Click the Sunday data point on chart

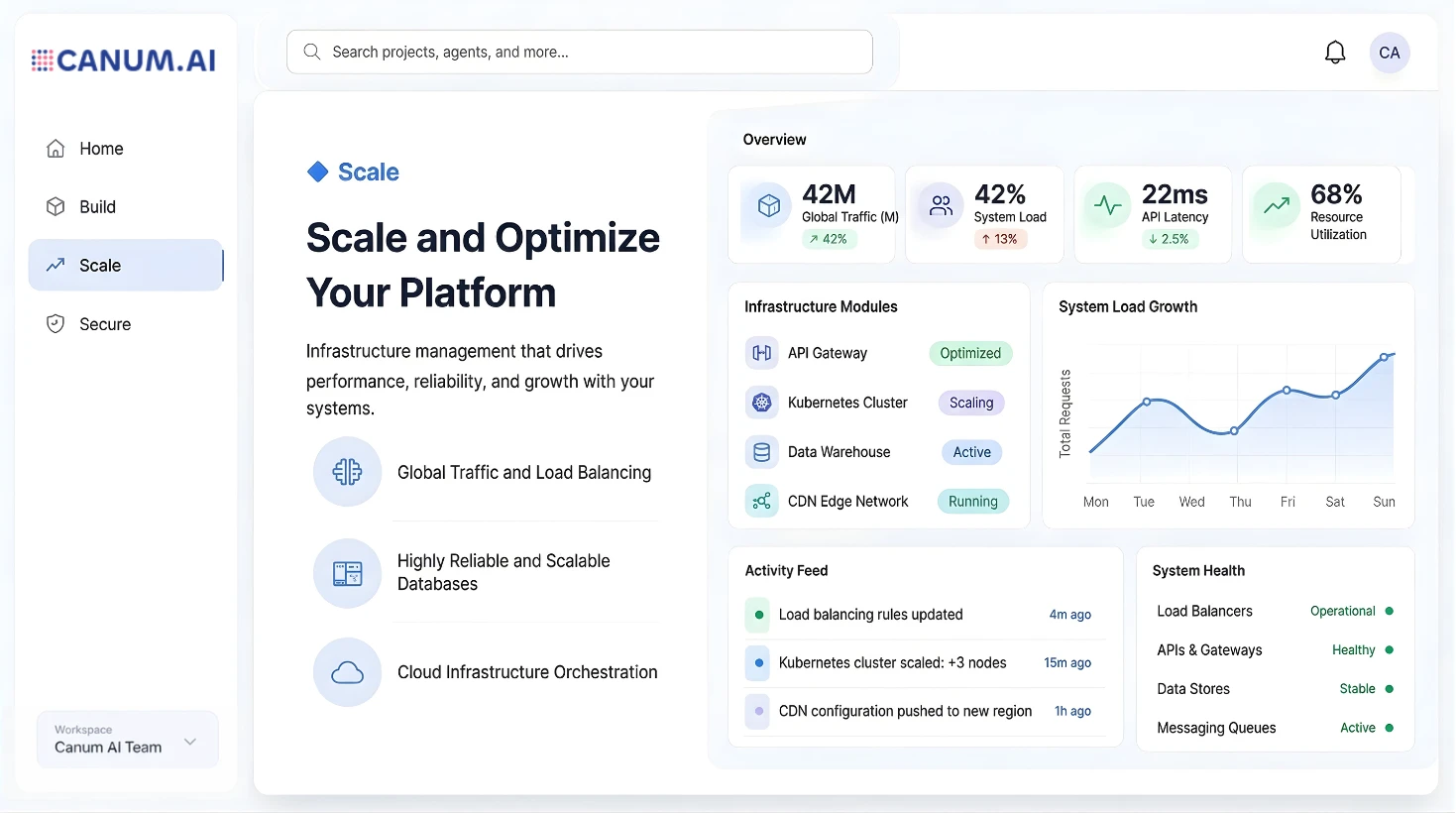coord(1384,358)
